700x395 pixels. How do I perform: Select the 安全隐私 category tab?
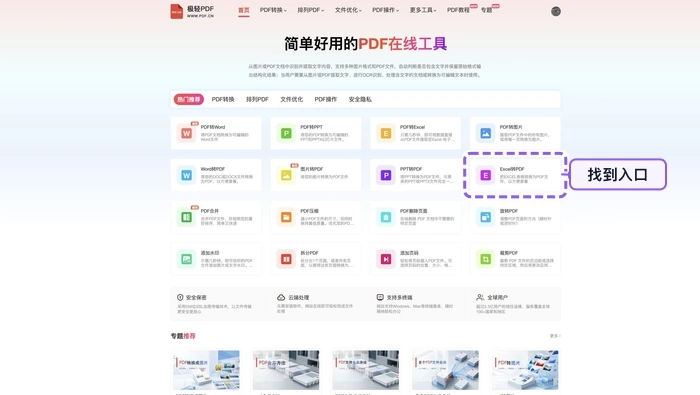pyautogui.click(x=360, y=99)
